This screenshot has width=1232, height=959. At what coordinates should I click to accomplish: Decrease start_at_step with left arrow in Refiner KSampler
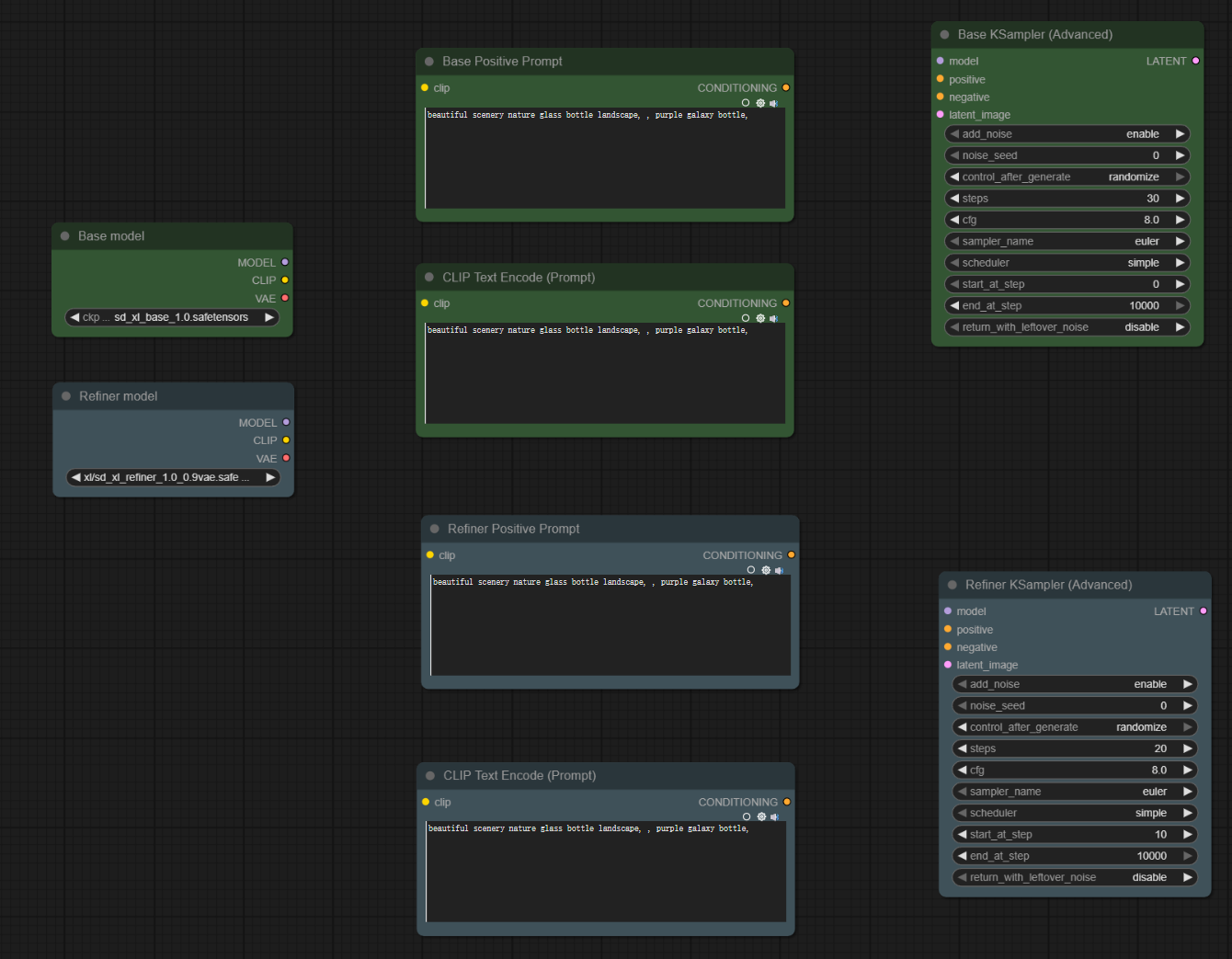point(962,835)
